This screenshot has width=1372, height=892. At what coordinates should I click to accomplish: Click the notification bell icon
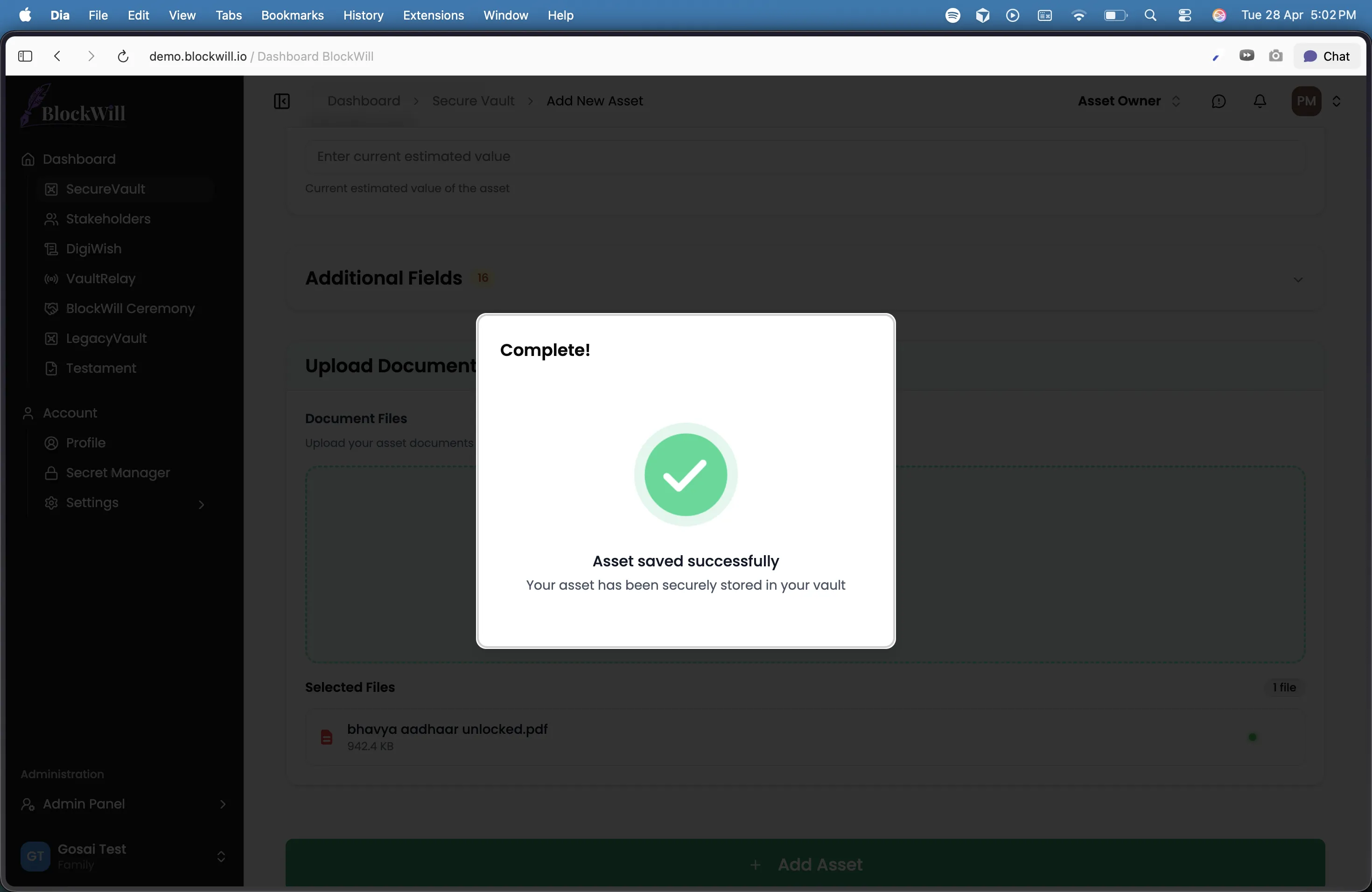click(x=1260, y=101)
